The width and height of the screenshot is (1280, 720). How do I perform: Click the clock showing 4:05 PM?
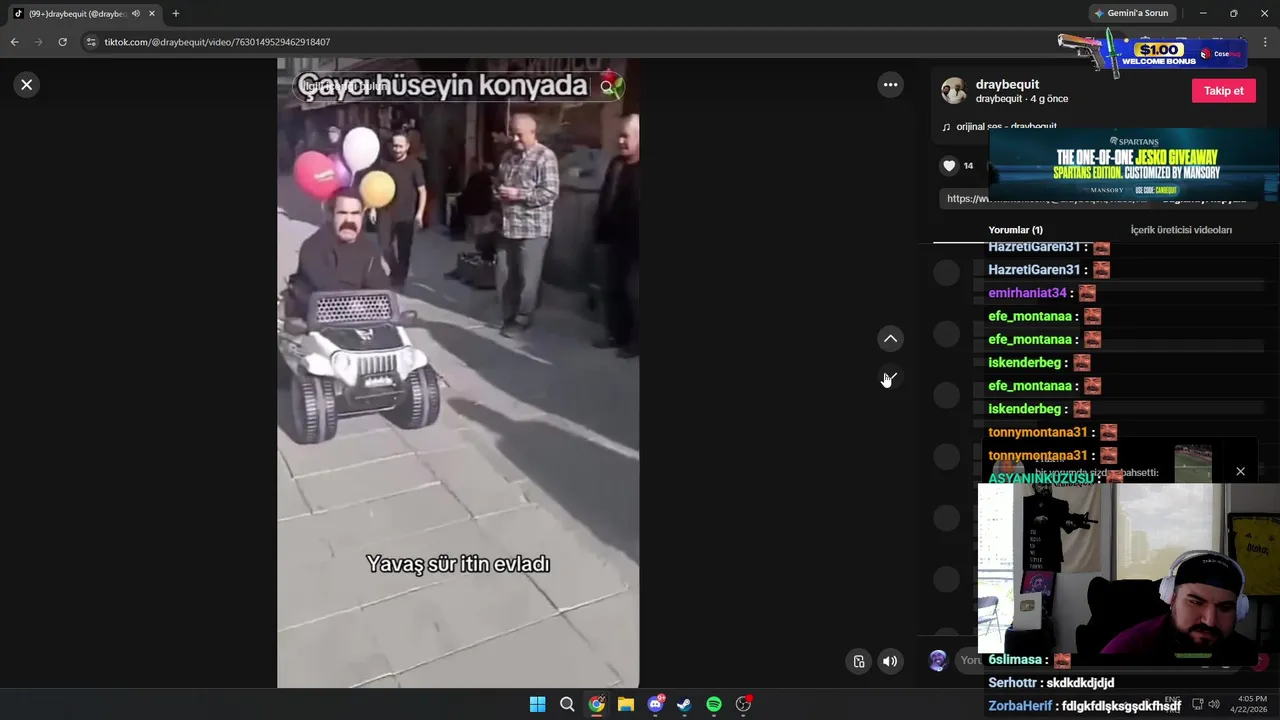click(x=1252, y=699)
